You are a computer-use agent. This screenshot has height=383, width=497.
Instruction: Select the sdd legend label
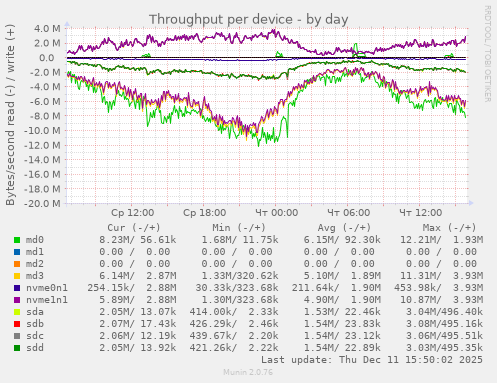pyautogui.click(x=35, y=348)
